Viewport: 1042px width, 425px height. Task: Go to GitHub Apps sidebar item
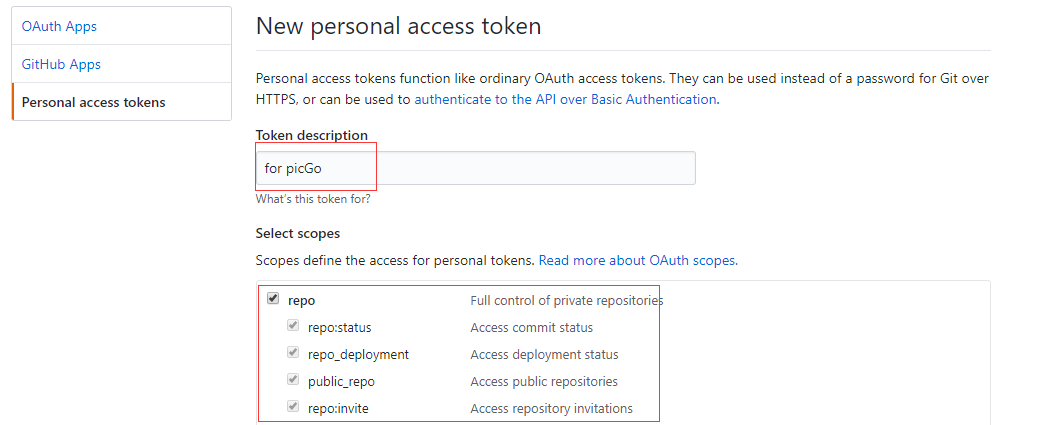tap(61, 64)
